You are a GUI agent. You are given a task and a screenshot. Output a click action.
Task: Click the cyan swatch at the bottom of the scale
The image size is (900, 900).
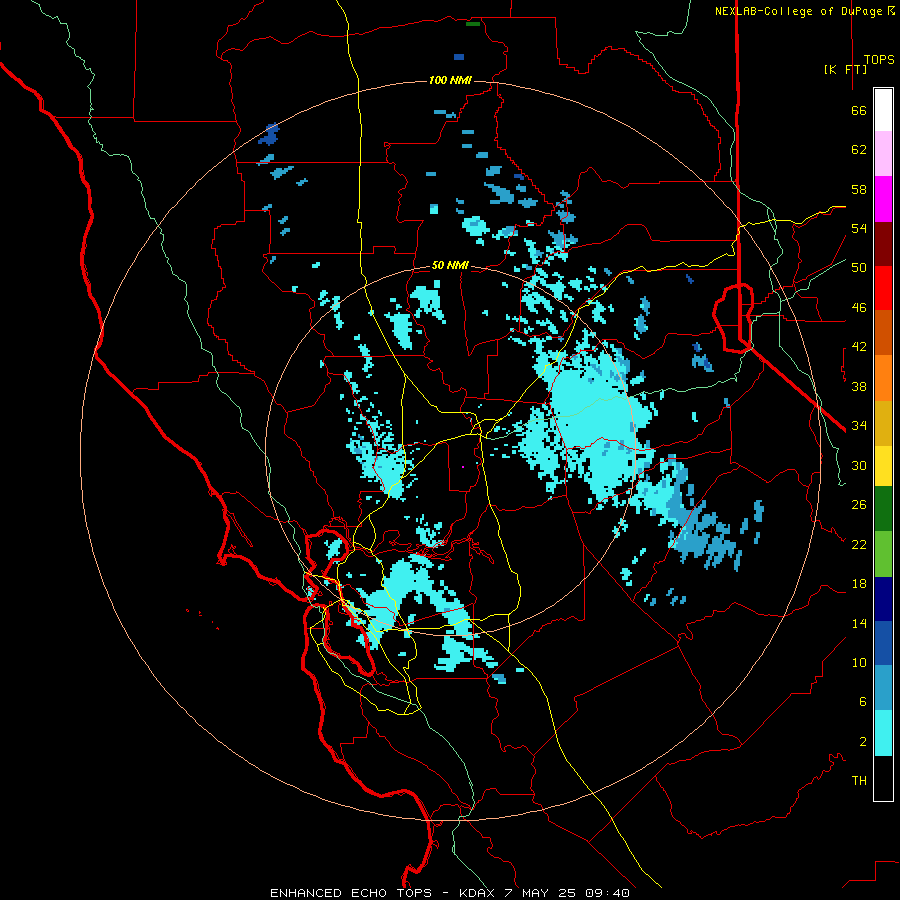(883, 733)
